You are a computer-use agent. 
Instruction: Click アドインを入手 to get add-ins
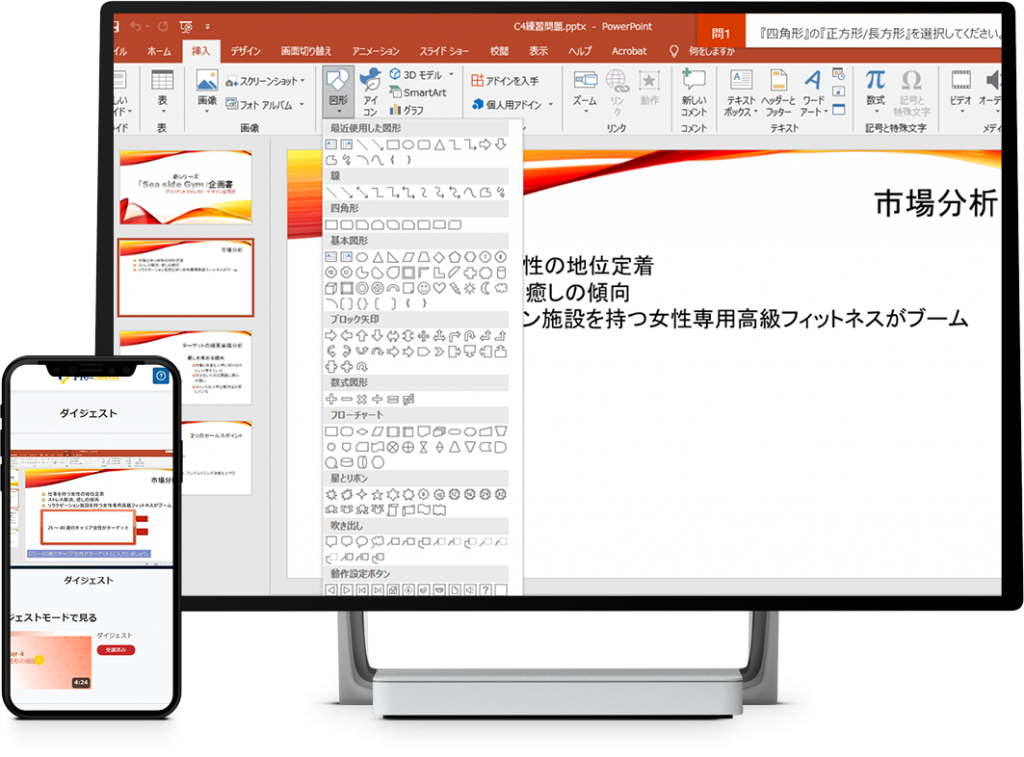click(x=505, y=80)
